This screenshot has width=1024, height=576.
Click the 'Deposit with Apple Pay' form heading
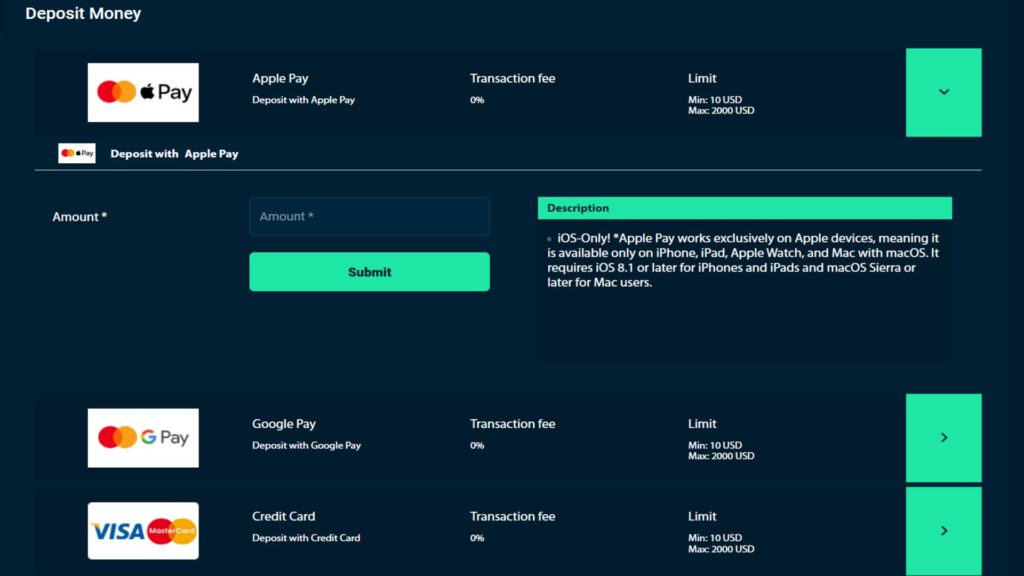pyautogui.click(x=174, y=154)
